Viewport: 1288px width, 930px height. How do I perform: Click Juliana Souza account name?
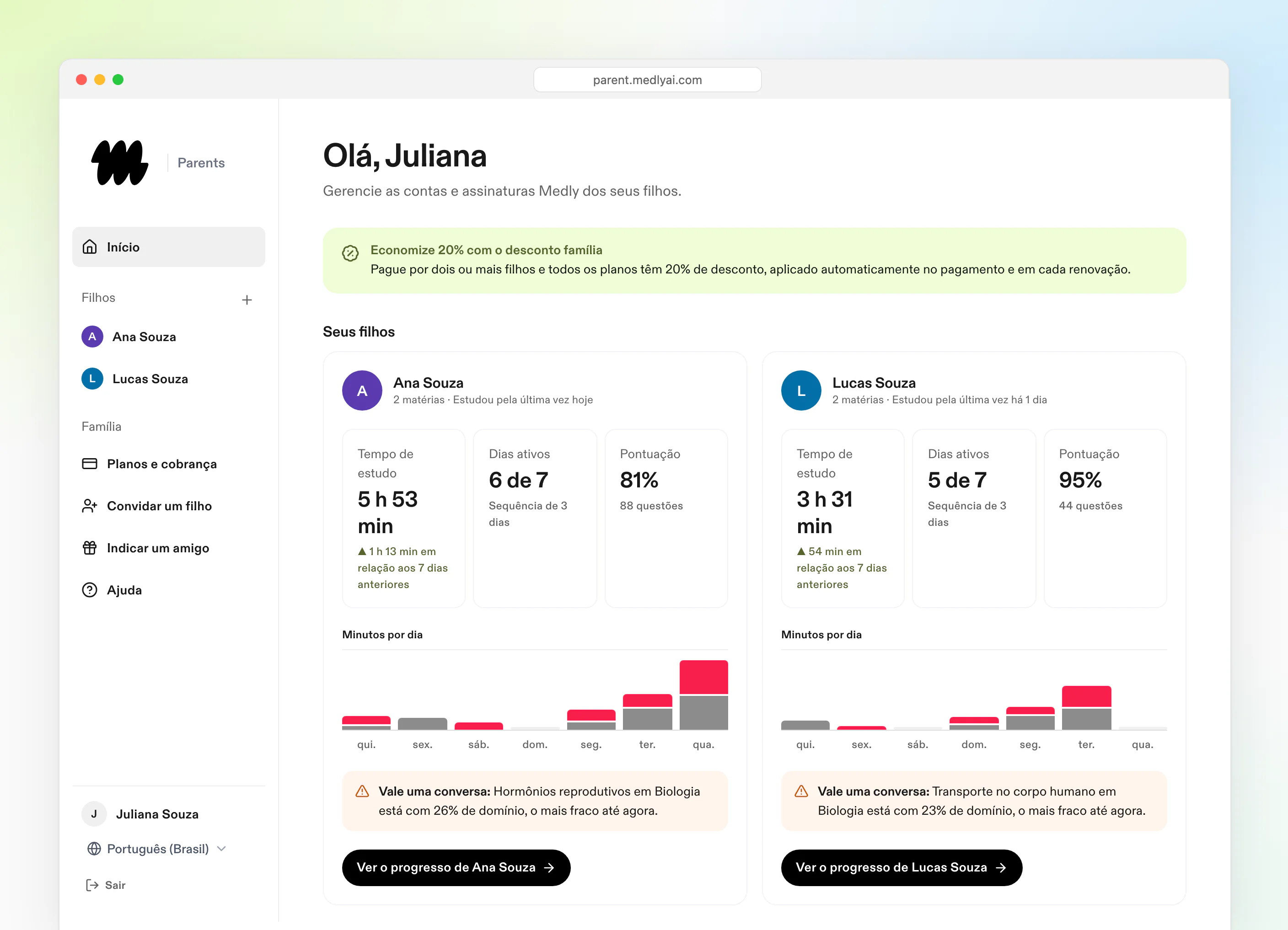pos(157,814)
